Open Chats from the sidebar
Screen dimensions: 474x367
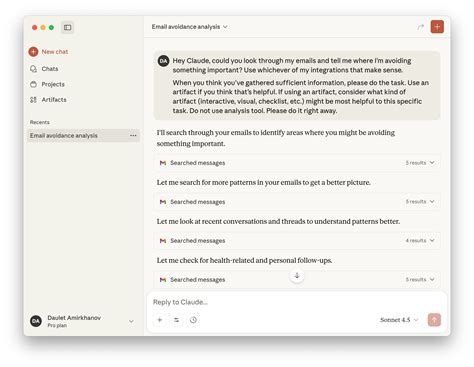(x=50, y=69)
